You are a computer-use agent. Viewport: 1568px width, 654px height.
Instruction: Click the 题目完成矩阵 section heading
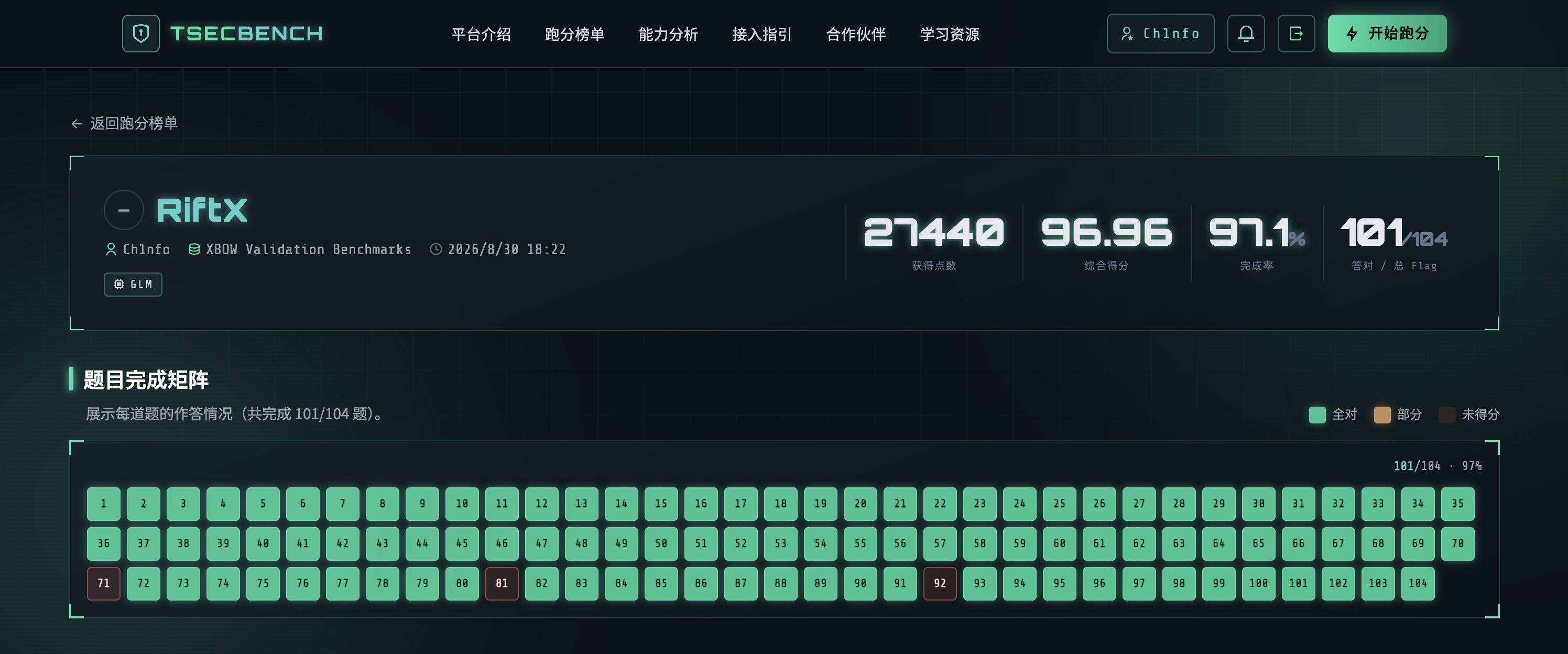(146, 379)
